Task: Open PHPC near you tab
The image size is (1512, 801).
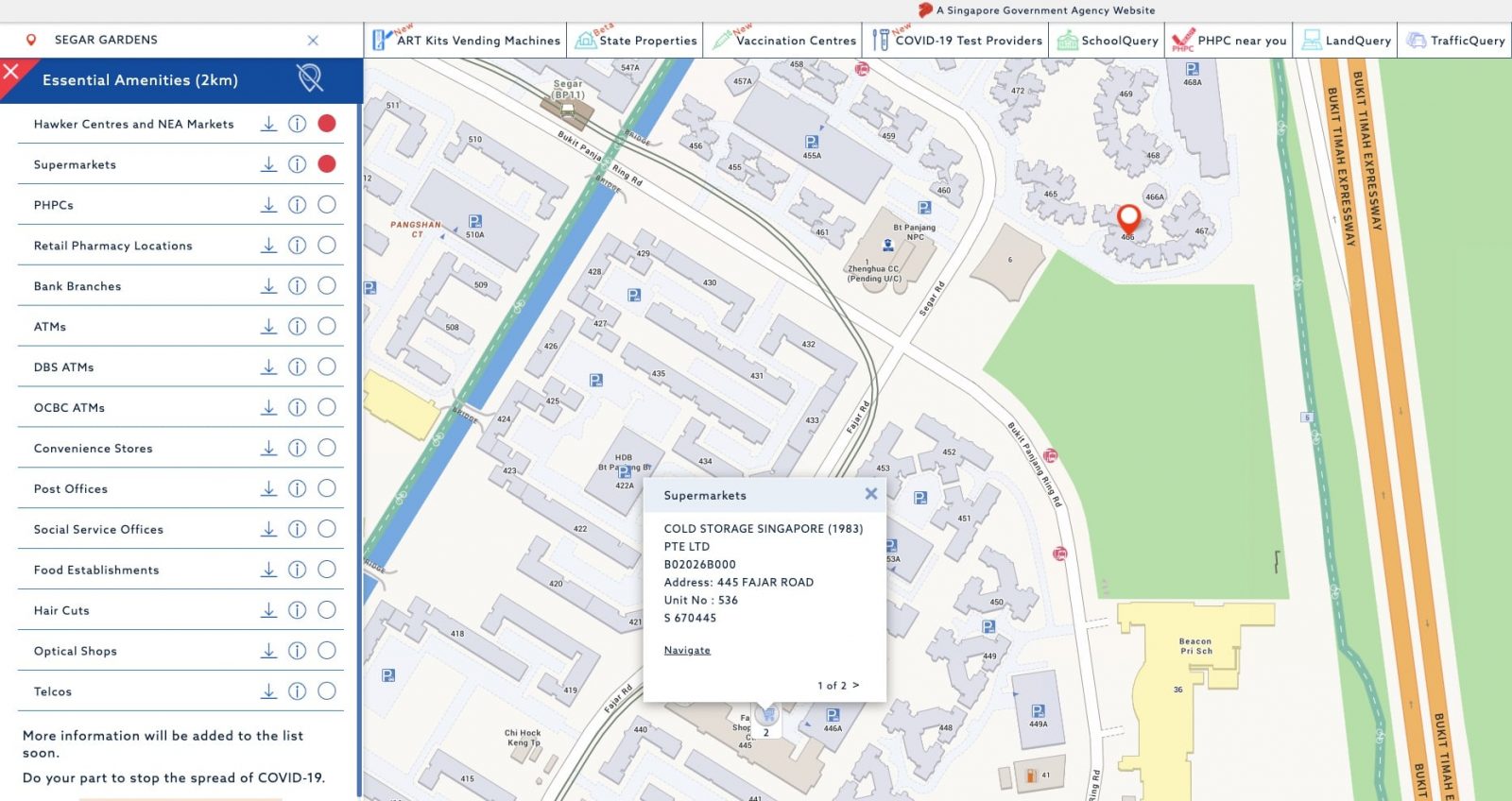Action: pyautogui.click(x=1228, y=41)
